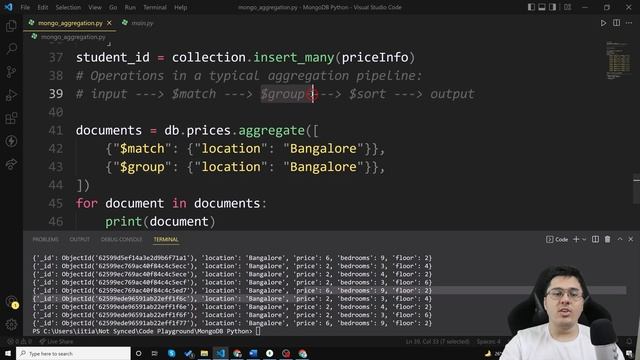The height and width of the screenshot is (360, 640).
Task: Open the Accounts icon with badge
Action: pyautogui.click(x=11, y=302)
